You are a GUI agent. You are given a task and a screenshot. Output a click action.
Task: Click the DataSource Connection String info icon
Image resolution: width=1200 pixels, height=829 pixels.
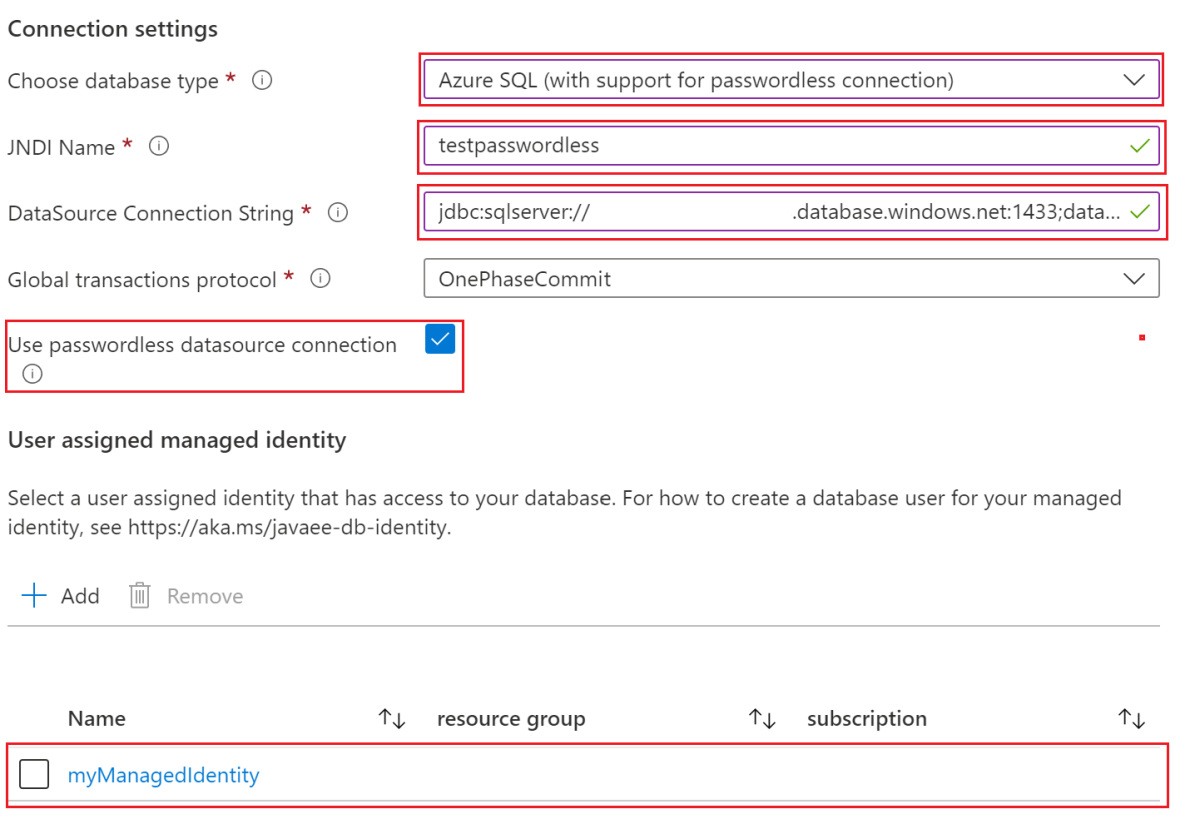338,213
